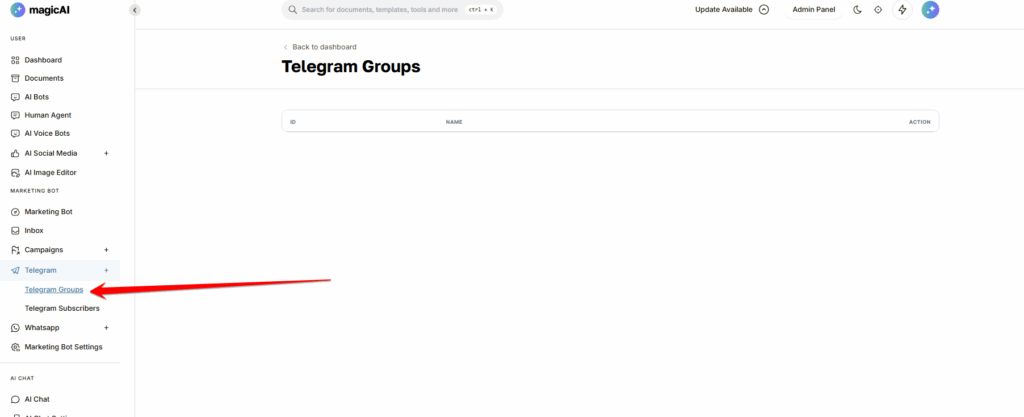Click the Campaigns flag icon

coord(16,250)
